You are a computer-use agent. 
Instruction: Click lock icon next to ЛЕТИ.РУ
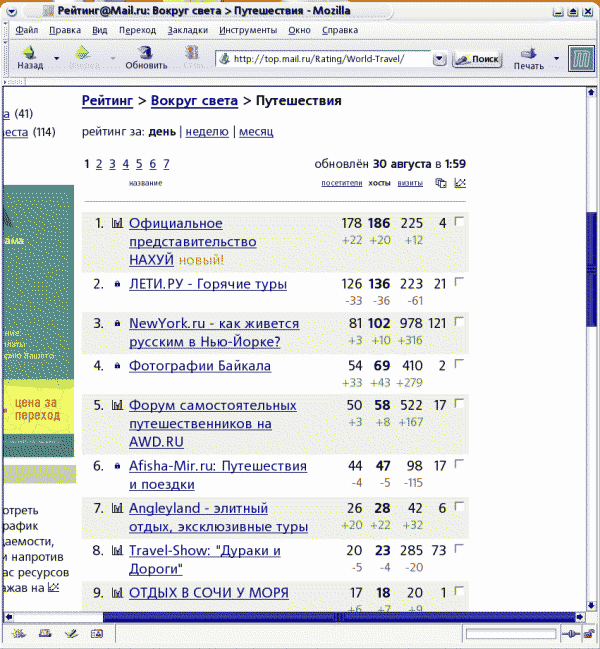(118, 284)
